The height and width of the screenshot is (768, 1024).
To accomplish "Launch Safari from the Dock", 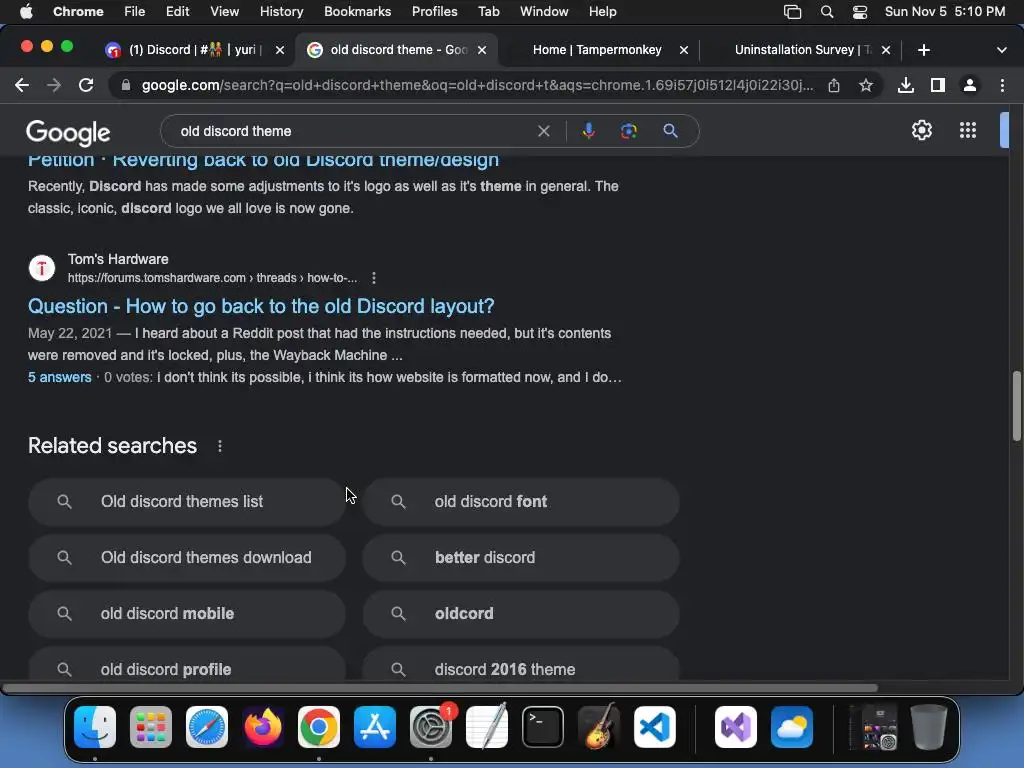I will tap(207, 727).
